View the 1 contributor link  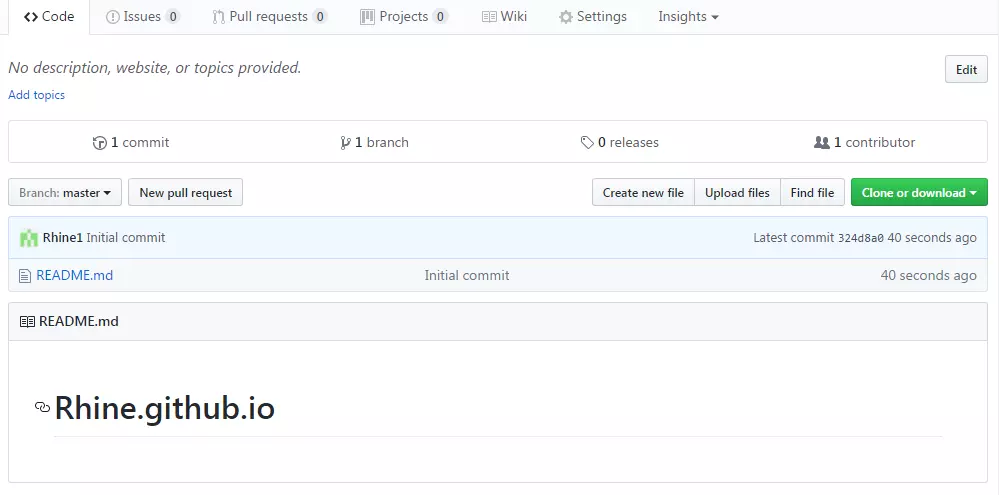[865, 143]
